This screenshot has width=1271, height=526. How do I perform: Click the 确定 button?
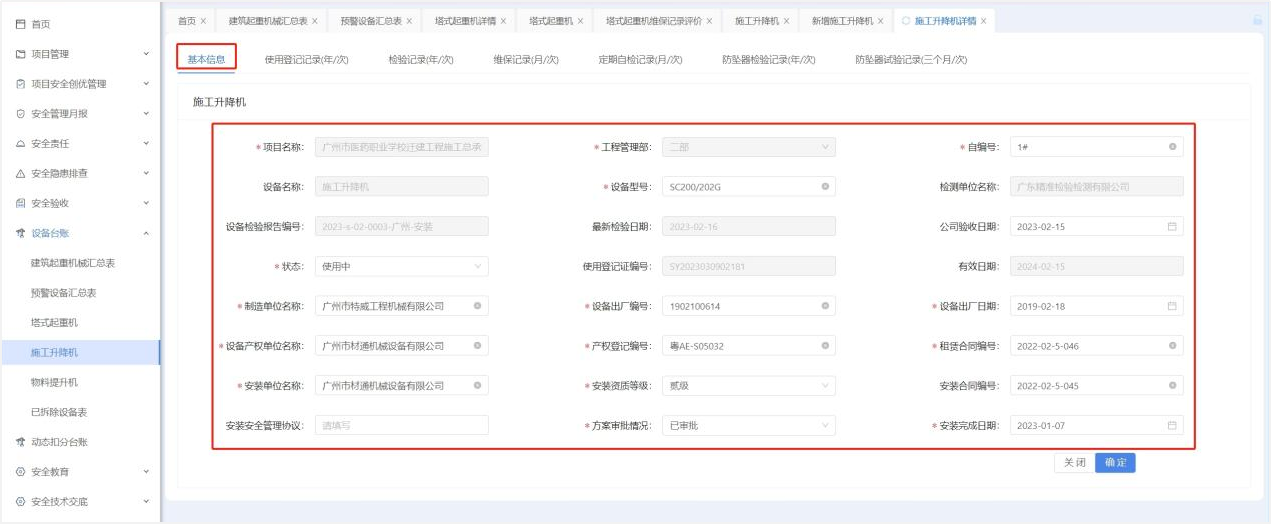1115,463
